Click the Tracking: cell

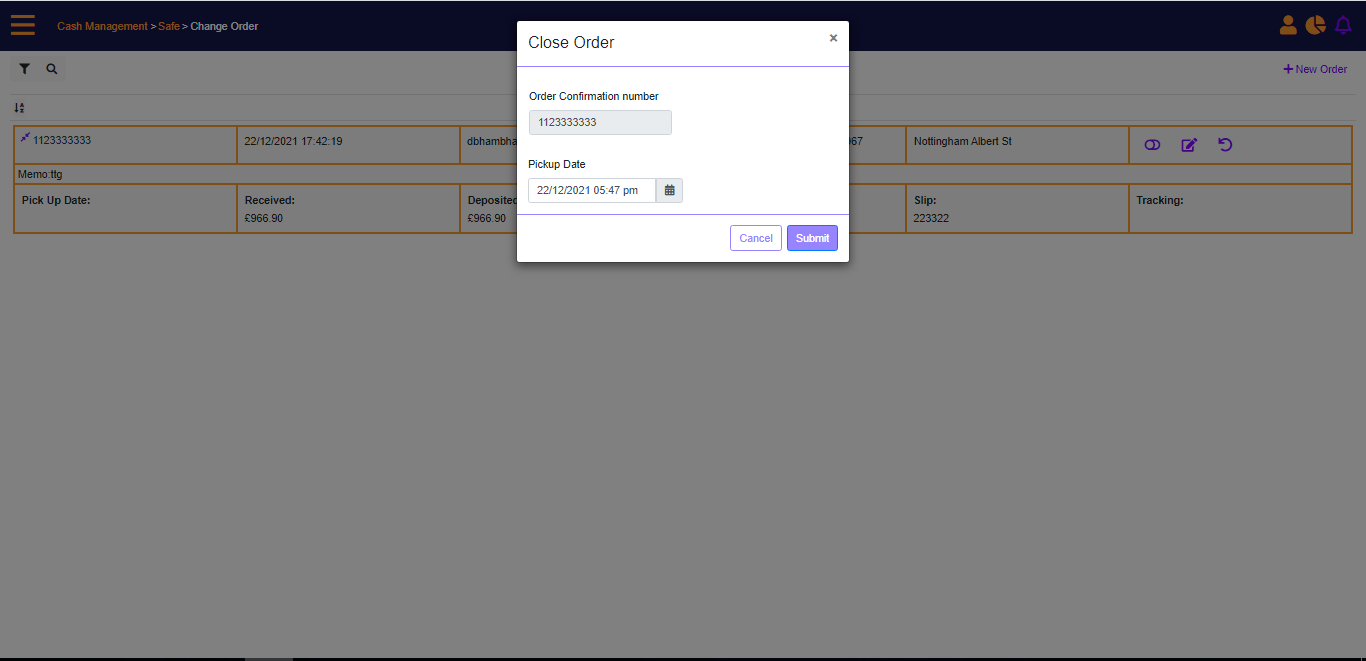pos(1240,208)
